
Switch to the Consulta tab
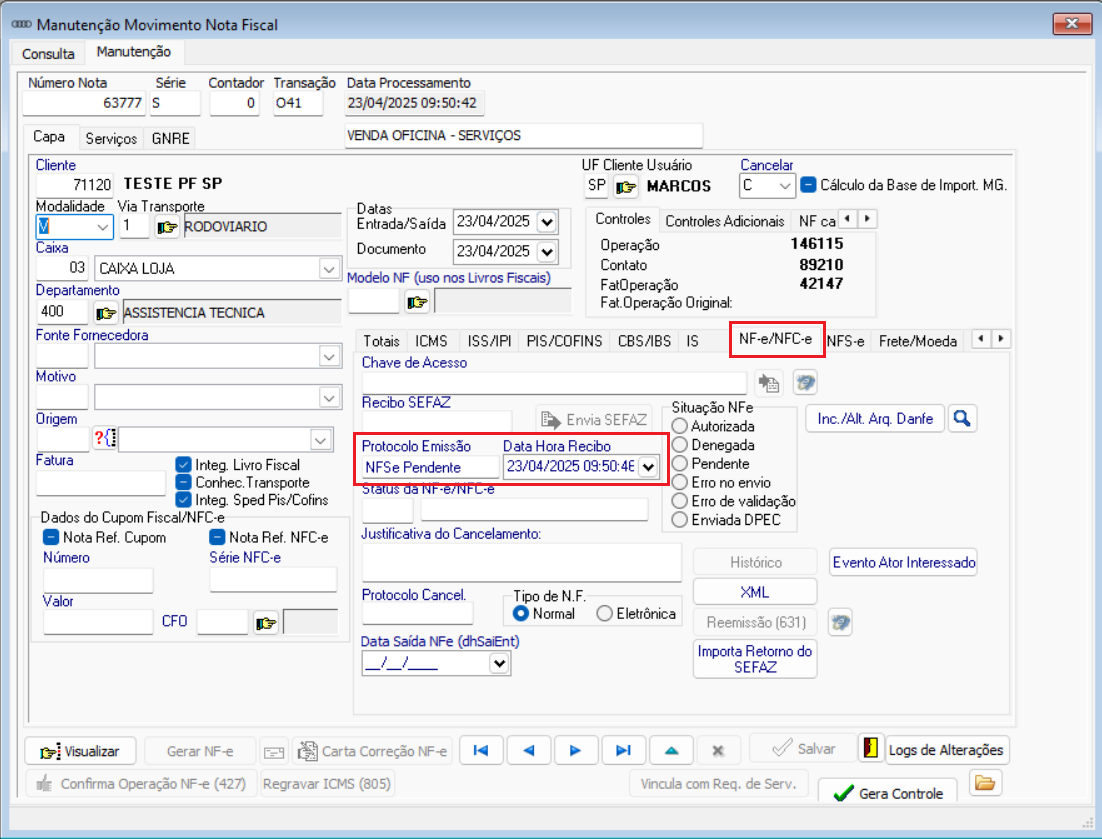[48, 53]
